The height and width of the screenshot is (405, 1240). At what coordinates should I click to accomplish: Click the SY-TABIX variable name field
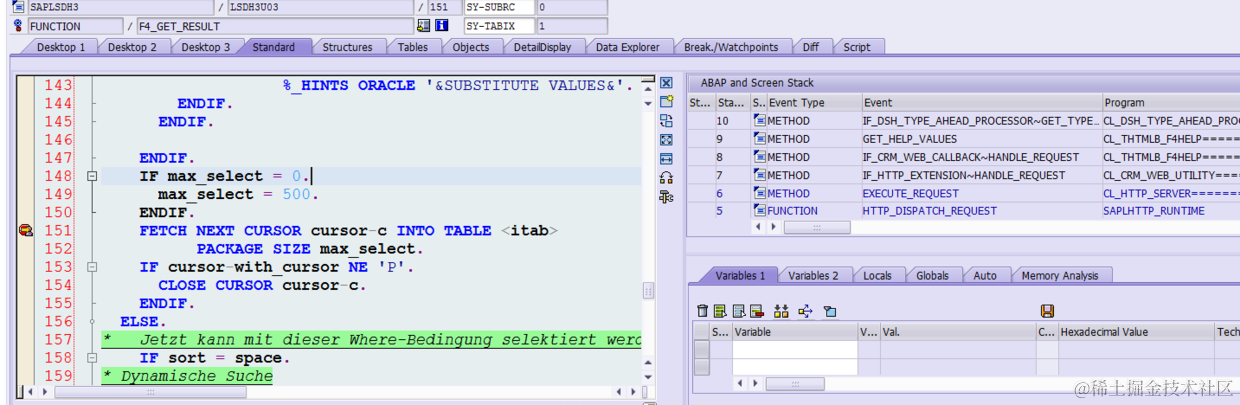[x=499, y=25]
